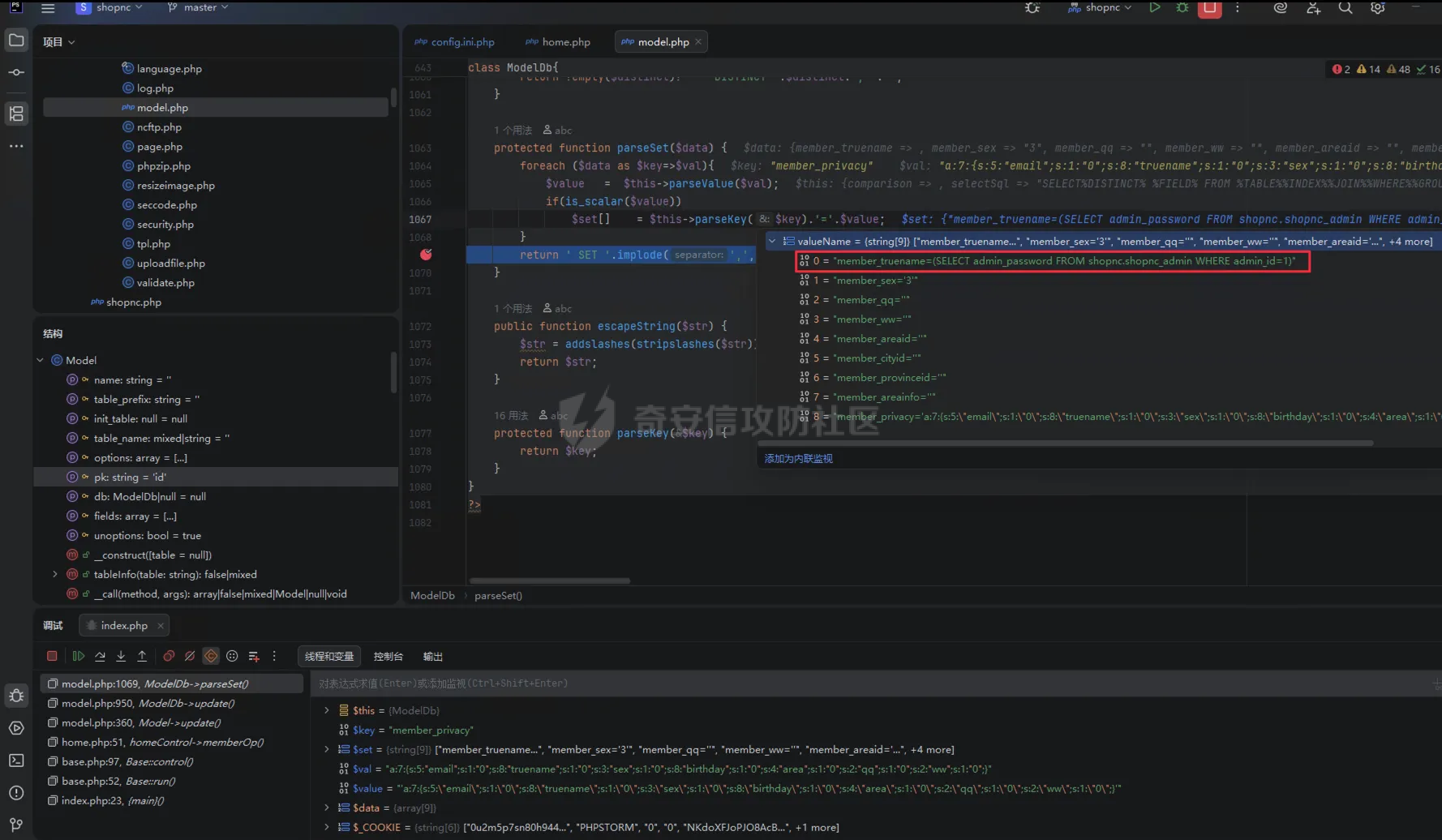
Task: Toggle the breakpoint on line 1069
Action: [x=426, y=255]
